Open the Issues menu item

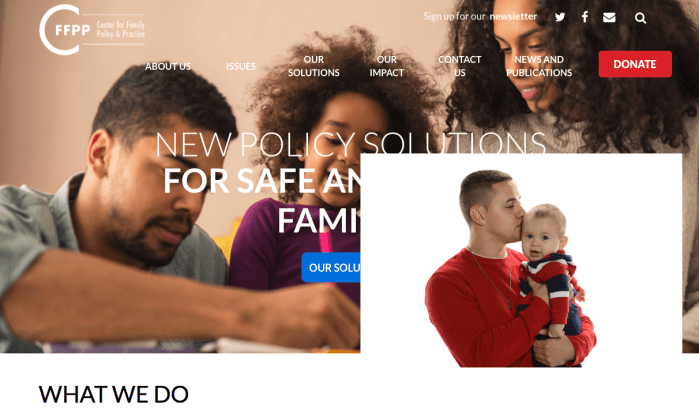241,66
